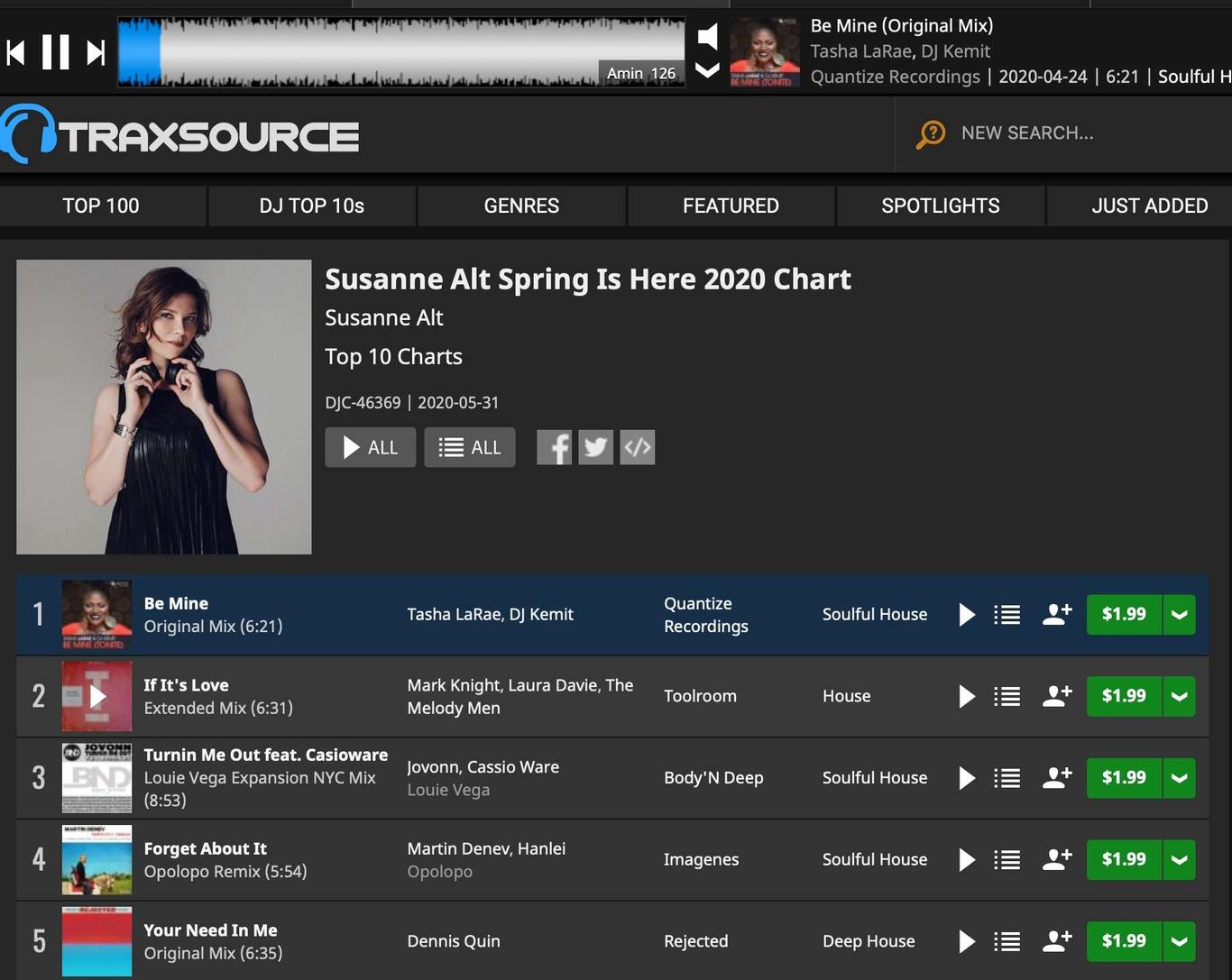The image size is (1232, 980).
Task: Open Louie Vega remixer link
Action: click(448, 790)
